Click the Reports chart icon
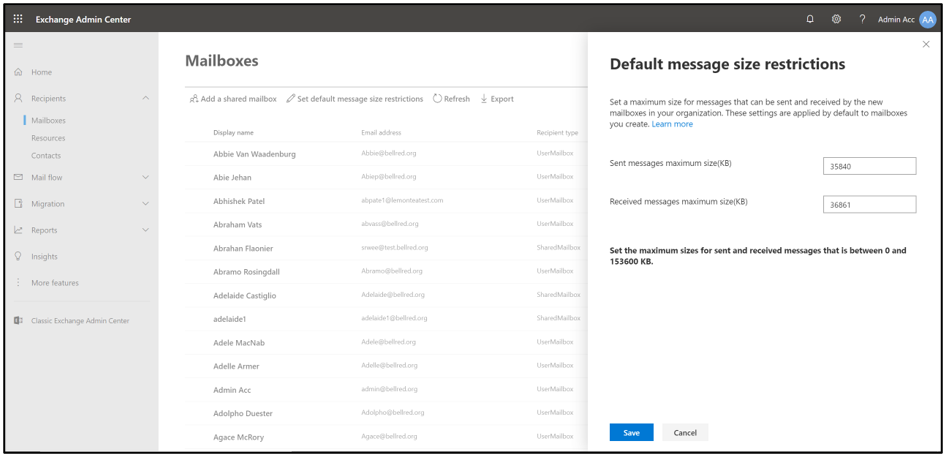This screenshot has width=947, height=460. click(18, 230)
